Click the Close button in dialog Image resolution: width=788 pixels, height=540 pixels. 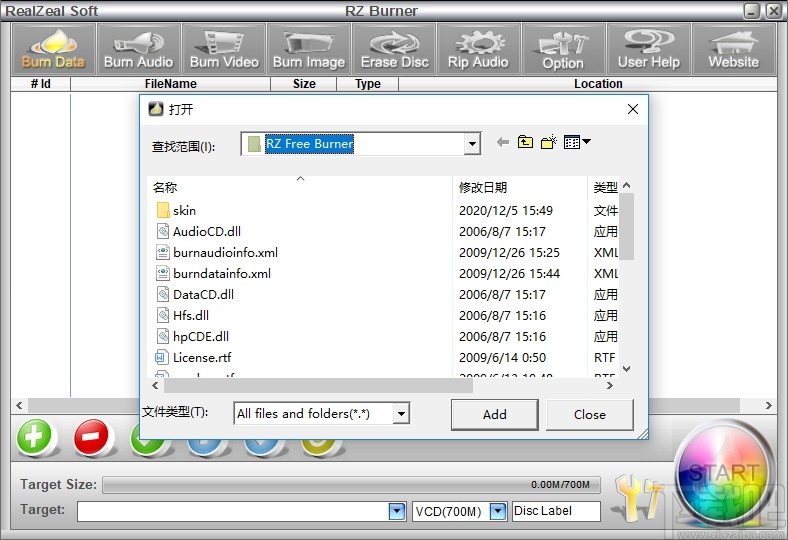point(589,414)
